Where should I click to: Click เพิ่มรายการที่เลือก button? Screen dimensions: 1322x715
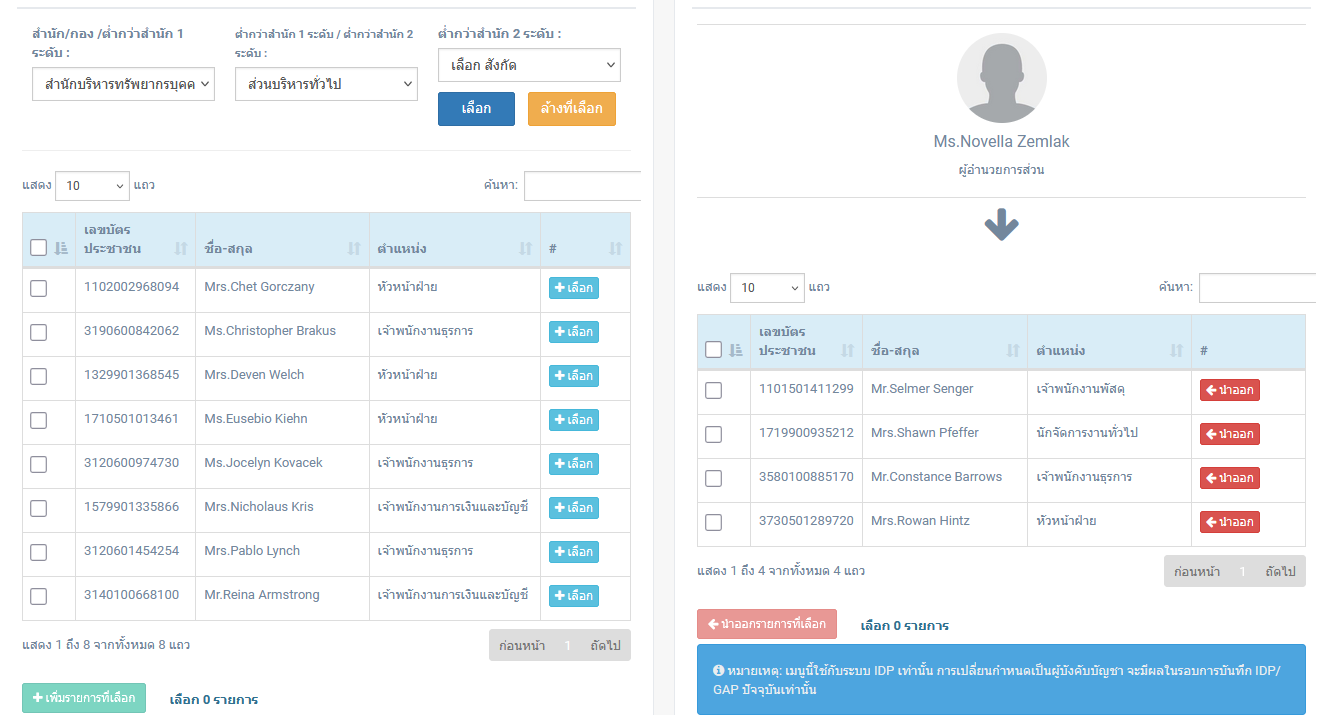(84, 698)
